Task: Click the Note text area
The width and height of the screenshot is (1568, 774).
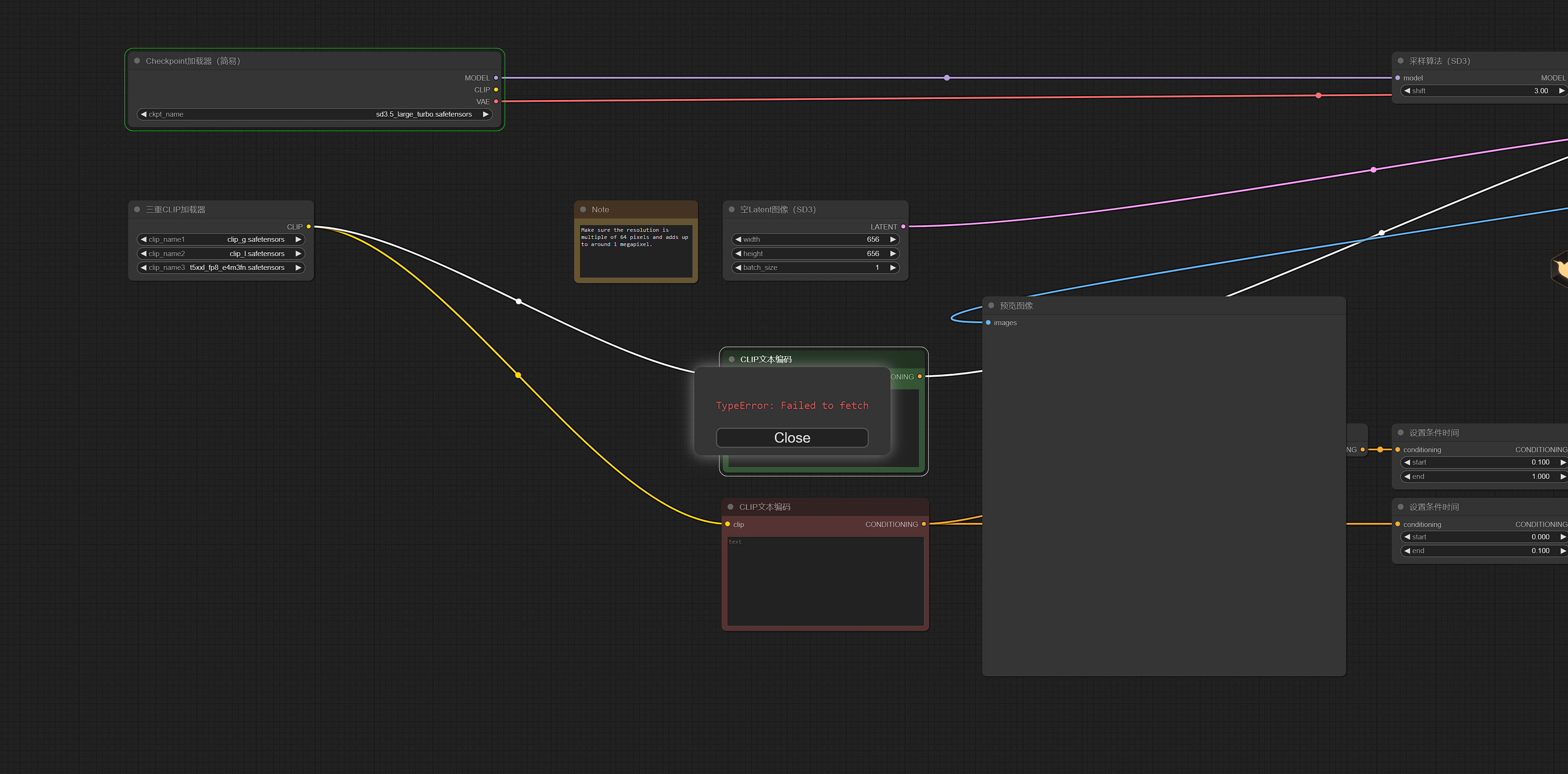Action: 635,251
